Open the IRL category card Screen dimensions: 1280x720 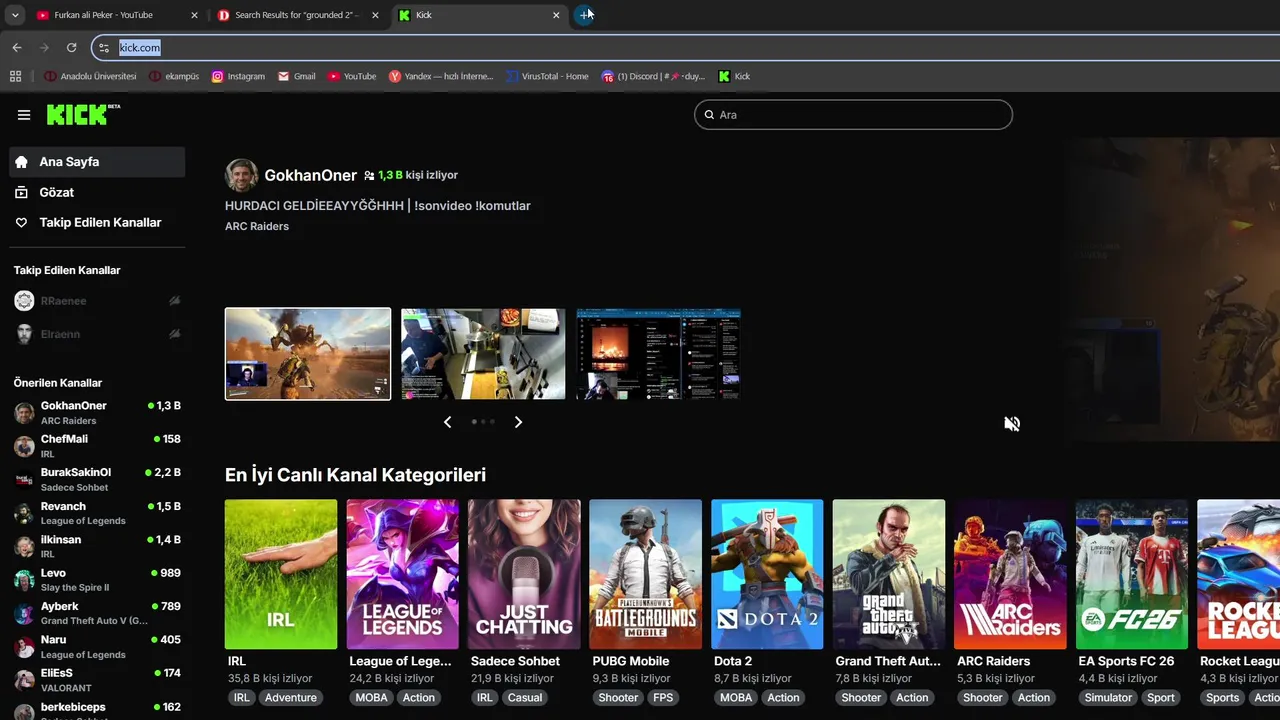pyautogui.click(x=281, y=574)
